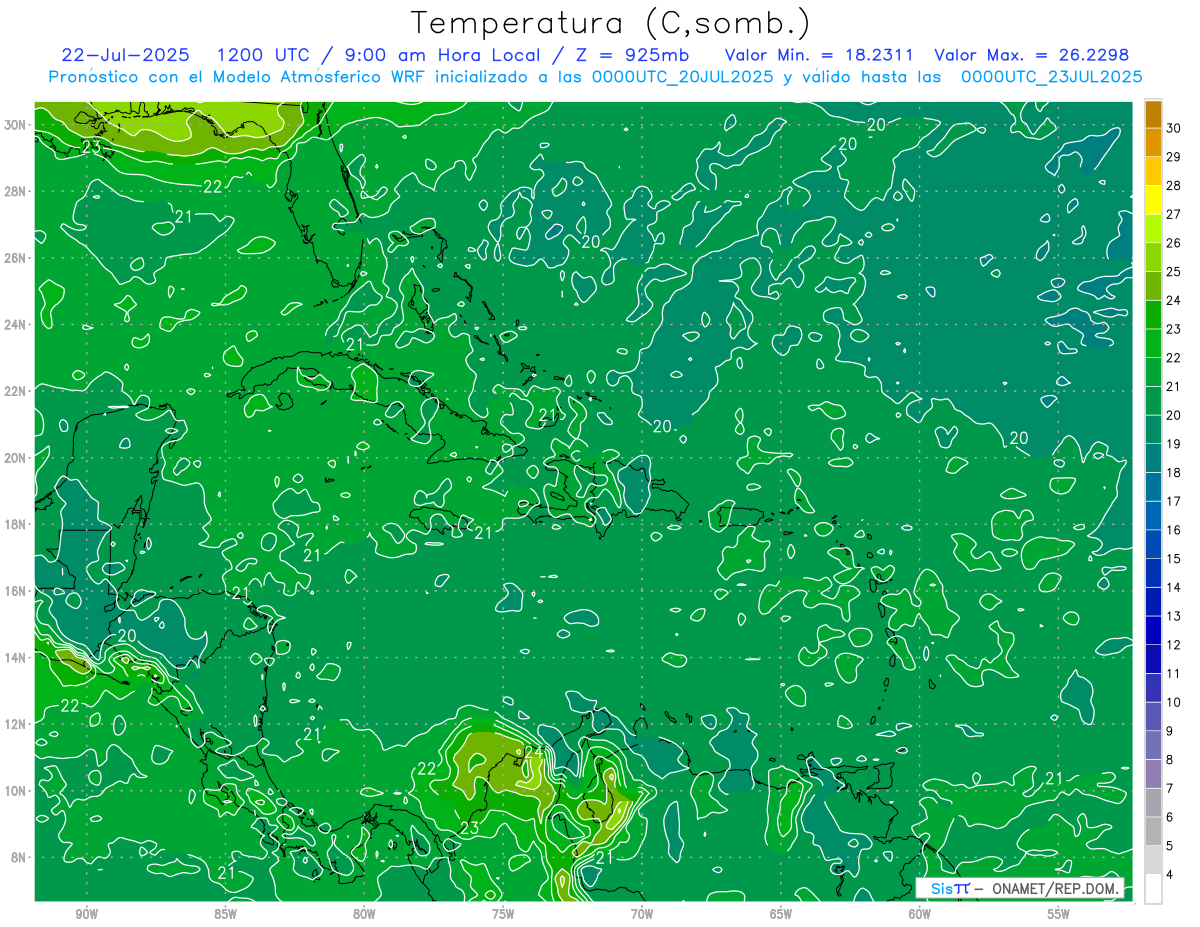Click the legend scale number 12
The height and width of the screenshot is (927, 1200).
click(x=1174, y=645)
